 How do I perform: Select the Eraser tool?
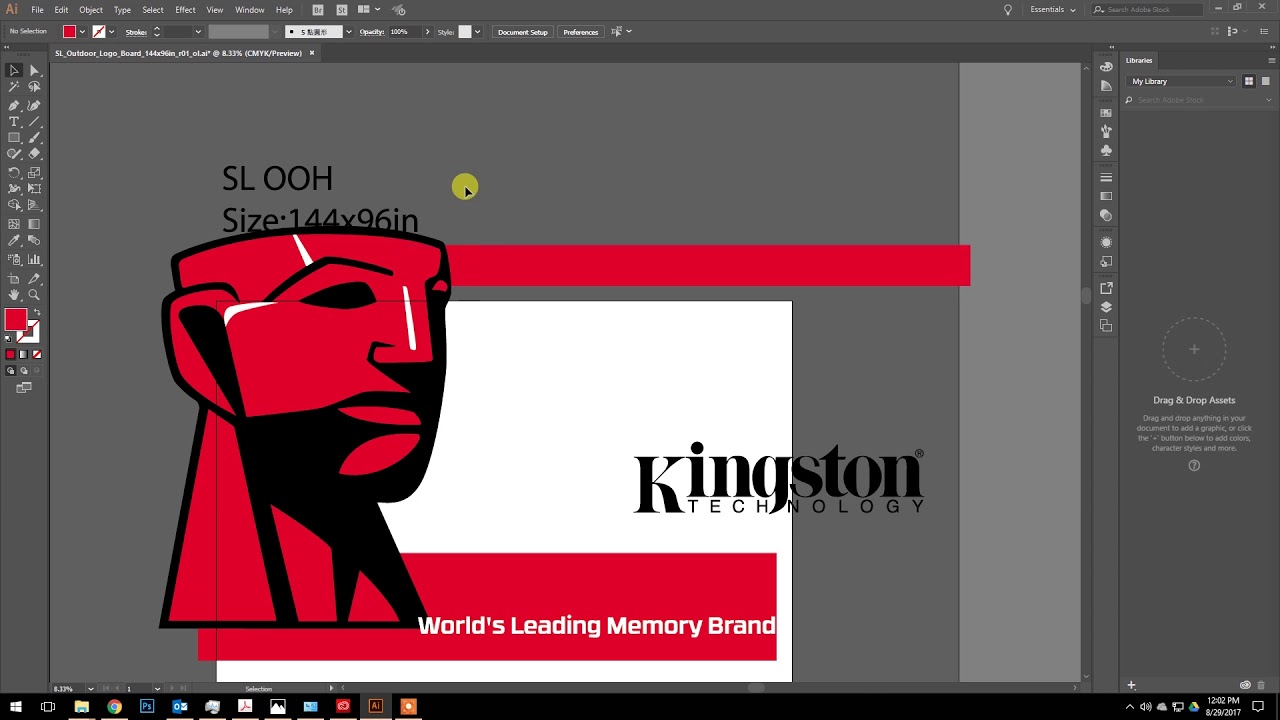pyautogui.click(x=34, y=154)
